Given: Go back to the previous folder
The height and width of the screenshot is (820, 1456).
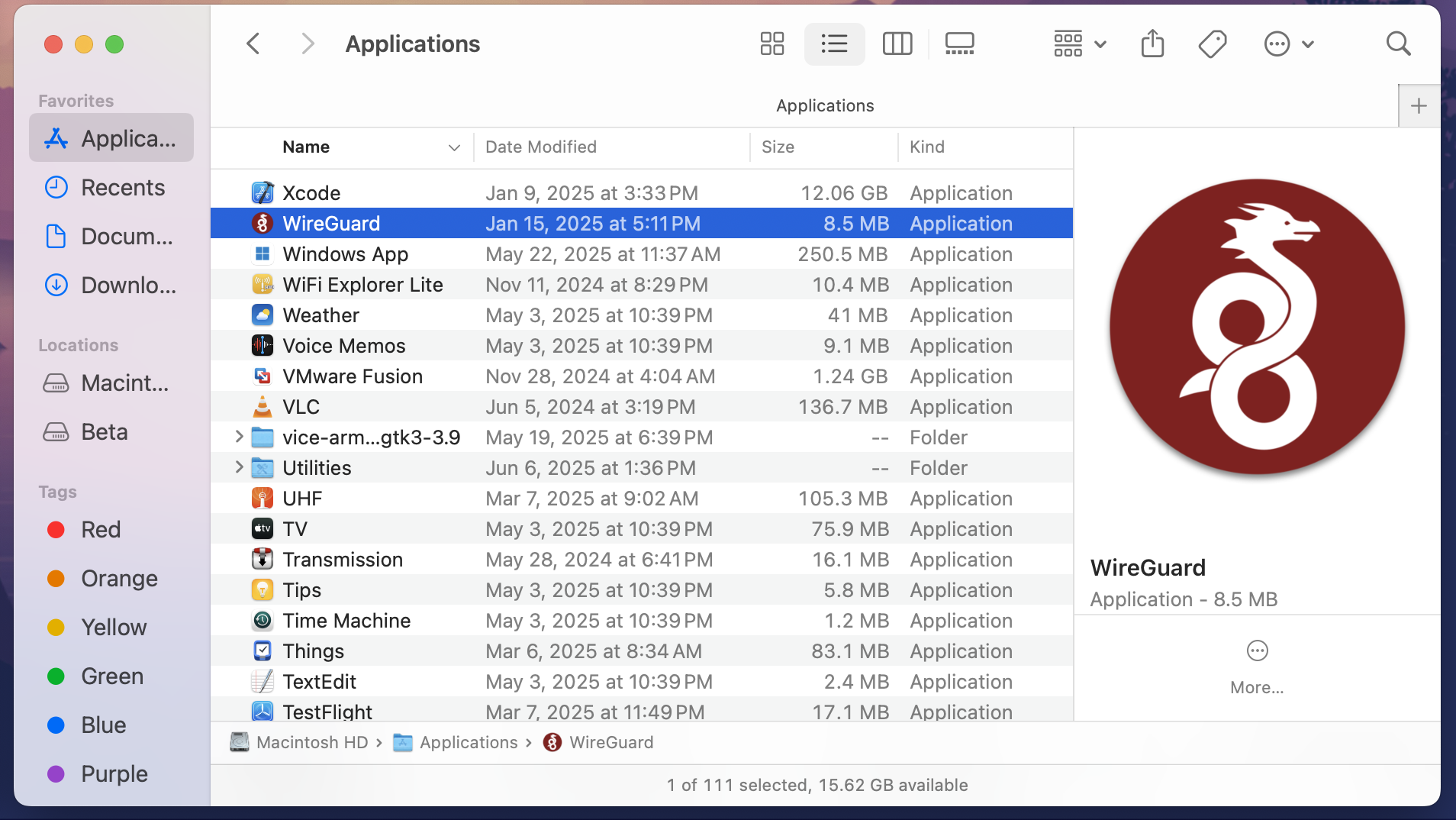Looking at the screenshot, I should pyautogui.click(x=253, y=44).
